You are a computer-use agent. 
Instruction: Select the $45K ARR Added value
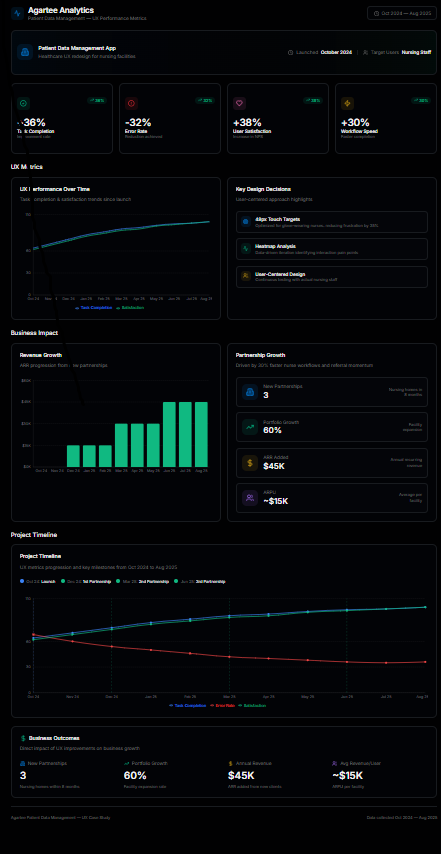pyautogui.click(x=274, y=466)
